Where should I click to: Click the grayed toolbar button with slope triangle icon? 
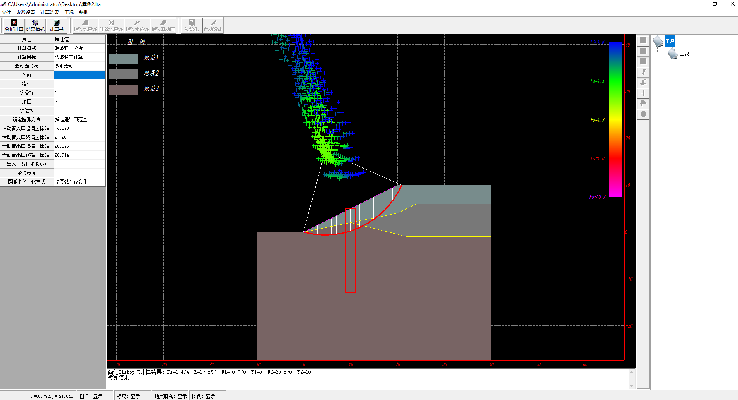[85, 25]
